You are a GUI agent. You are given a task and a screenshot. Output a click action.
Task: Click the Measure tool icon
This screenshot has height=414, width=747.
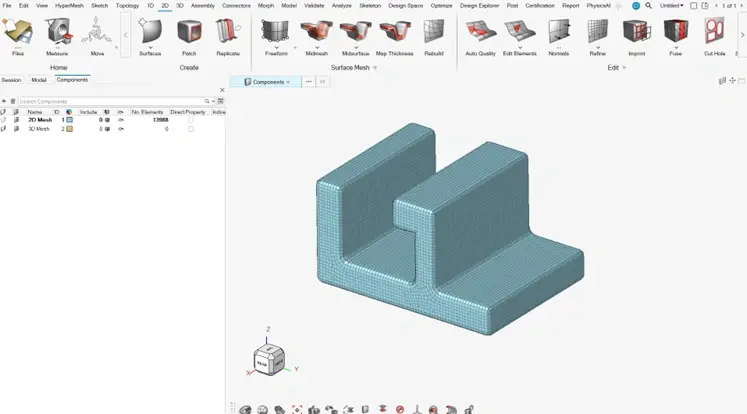57,35
